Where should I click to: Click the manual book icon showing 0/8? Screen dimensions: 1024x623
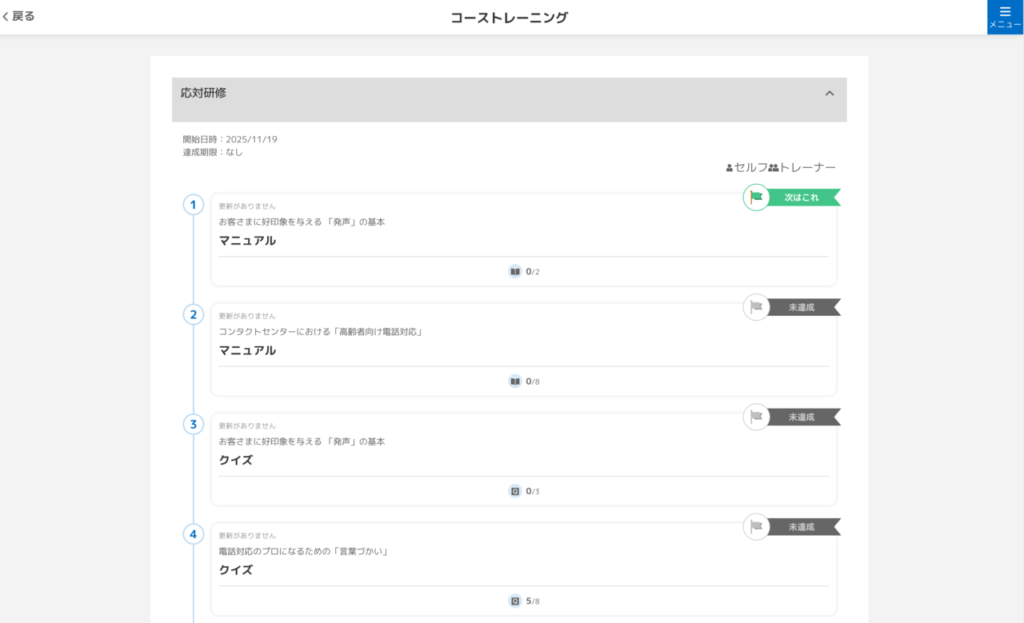515,381
